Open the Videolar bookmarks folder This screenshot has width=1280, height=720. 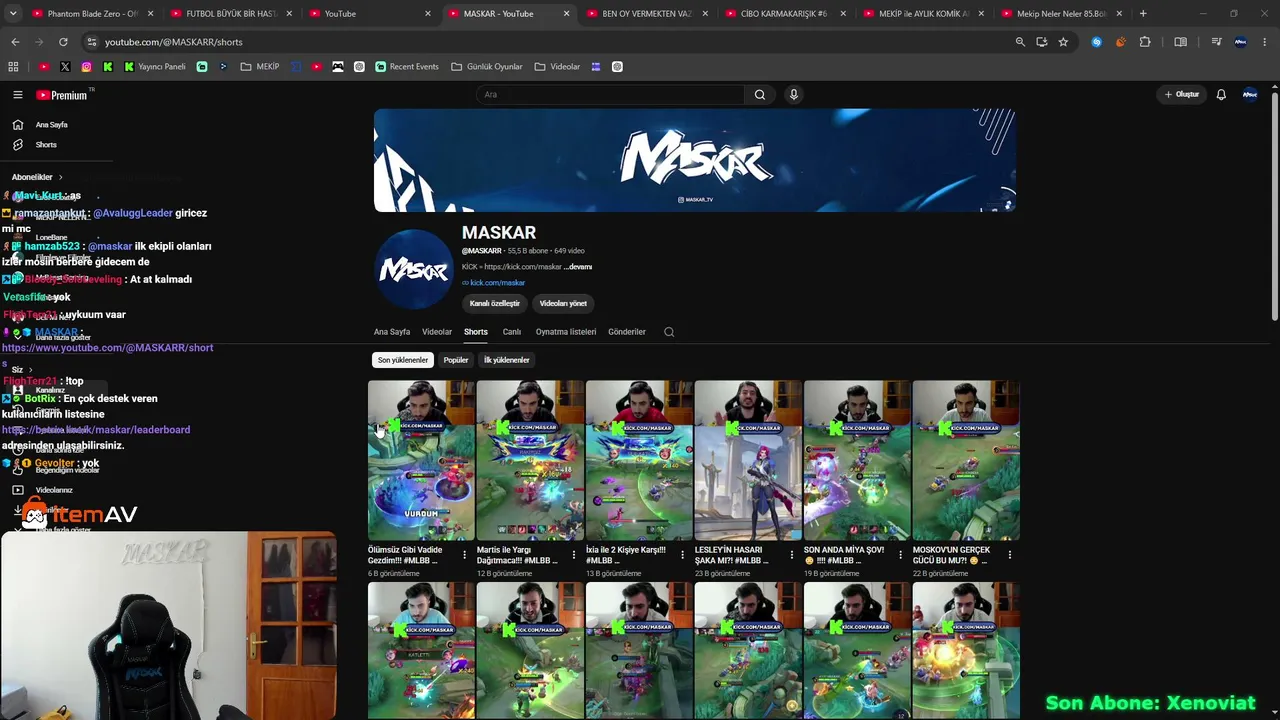(x=557, y=67)
